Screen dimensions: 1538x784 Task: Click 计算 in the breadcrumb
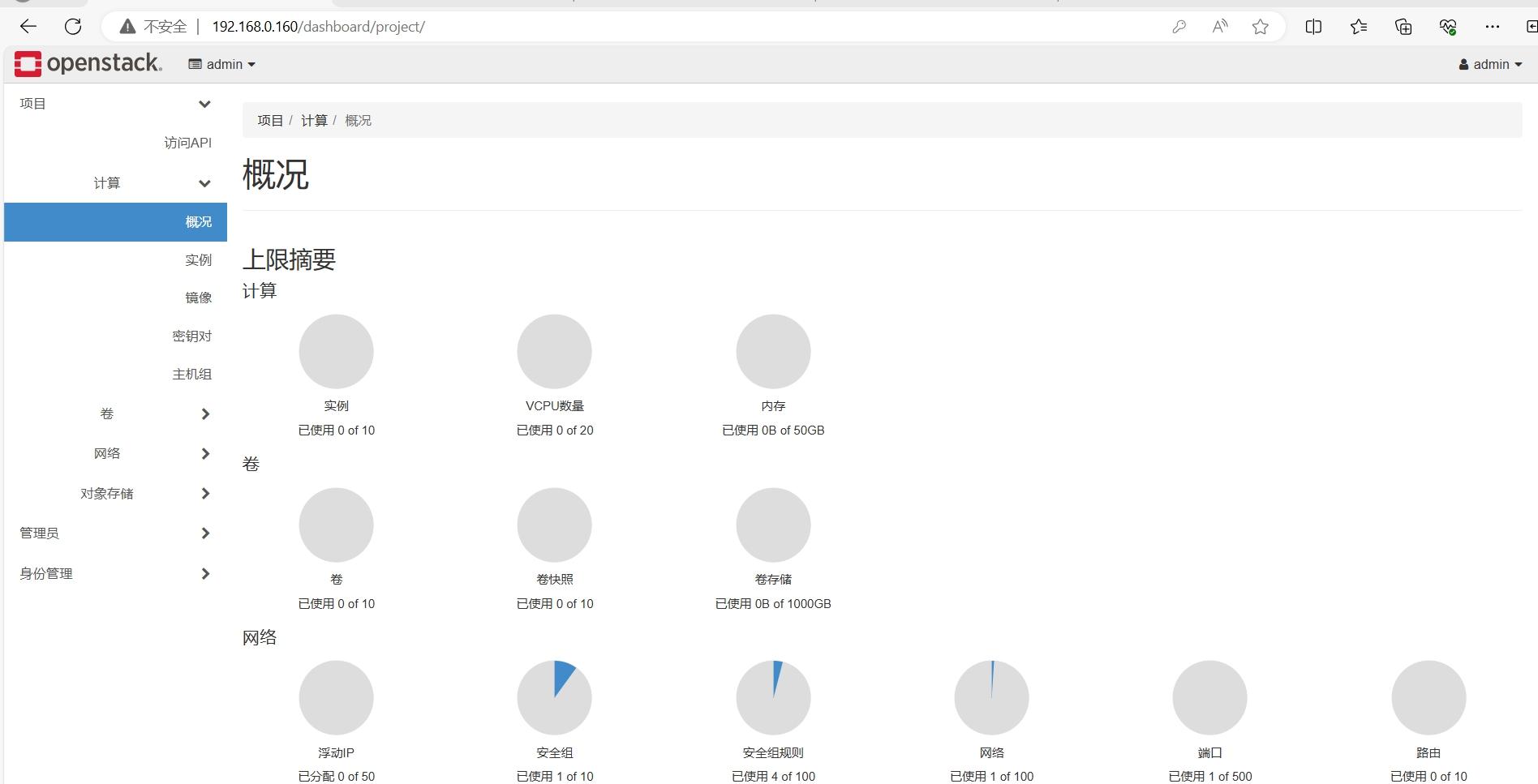[x=314, y=121]
